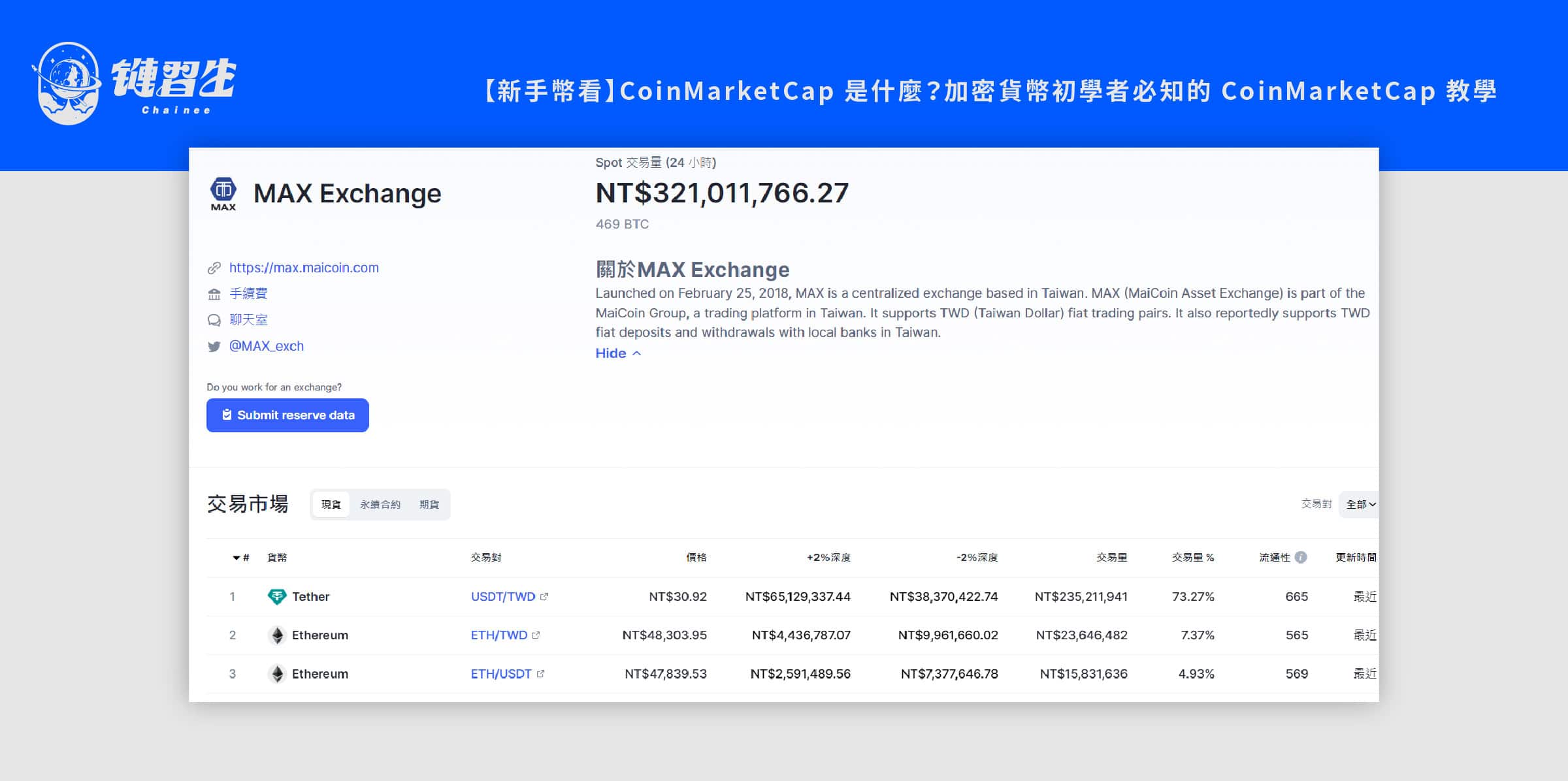Image resolution: width=1568 pixels, height=781 pixels.
Task: Click the 貨幣 column header
Action: [277, 557]
